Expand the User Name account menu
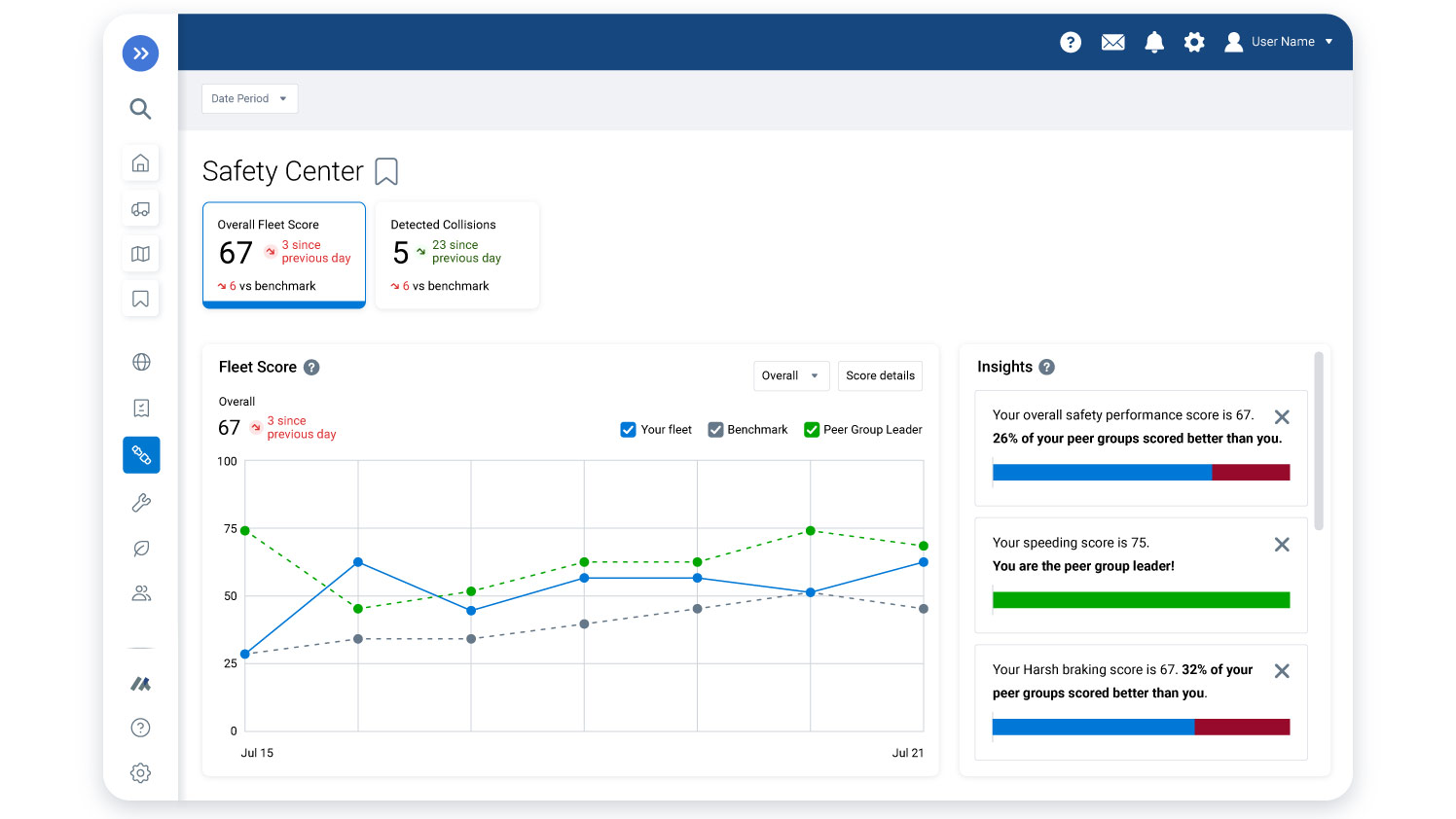 (x=1285, y=42)
